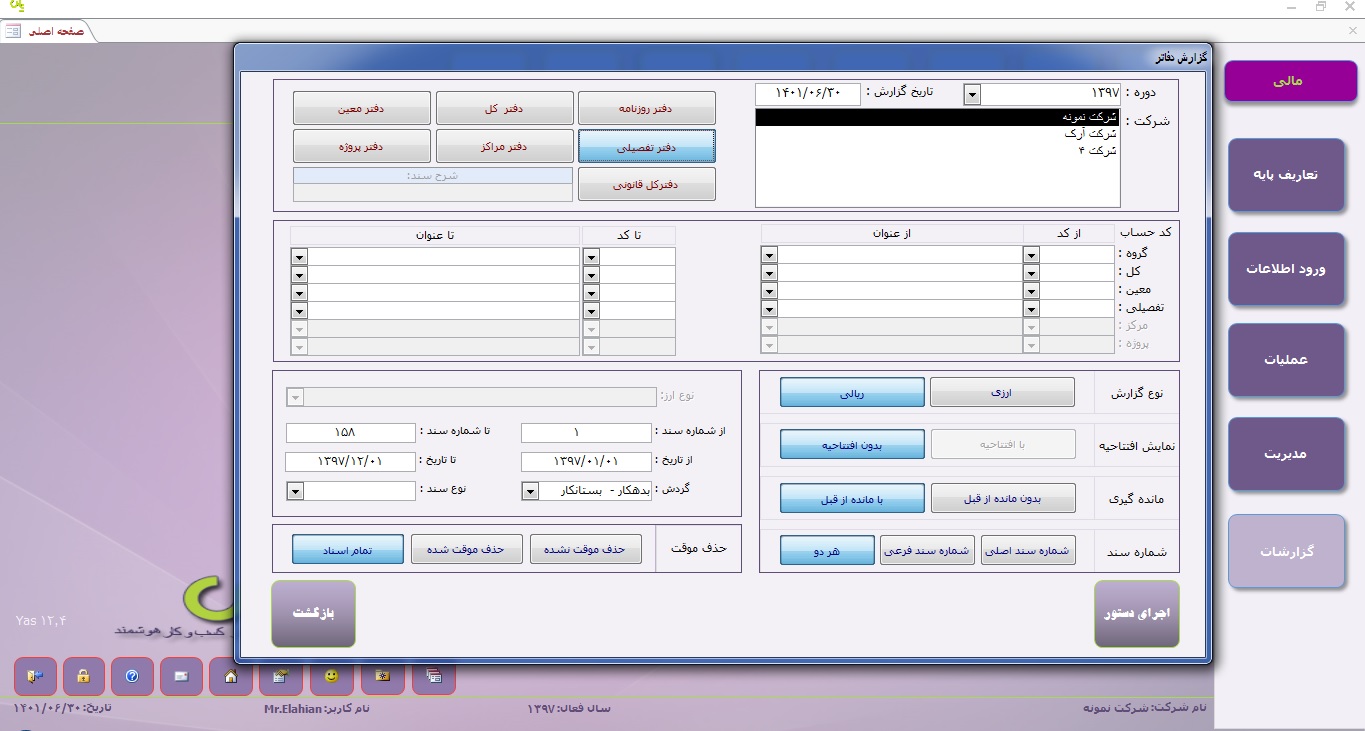Screen dimensions: 1365x731
Task: Select شماره سند فرعی option
Action: tap(928, 551)
